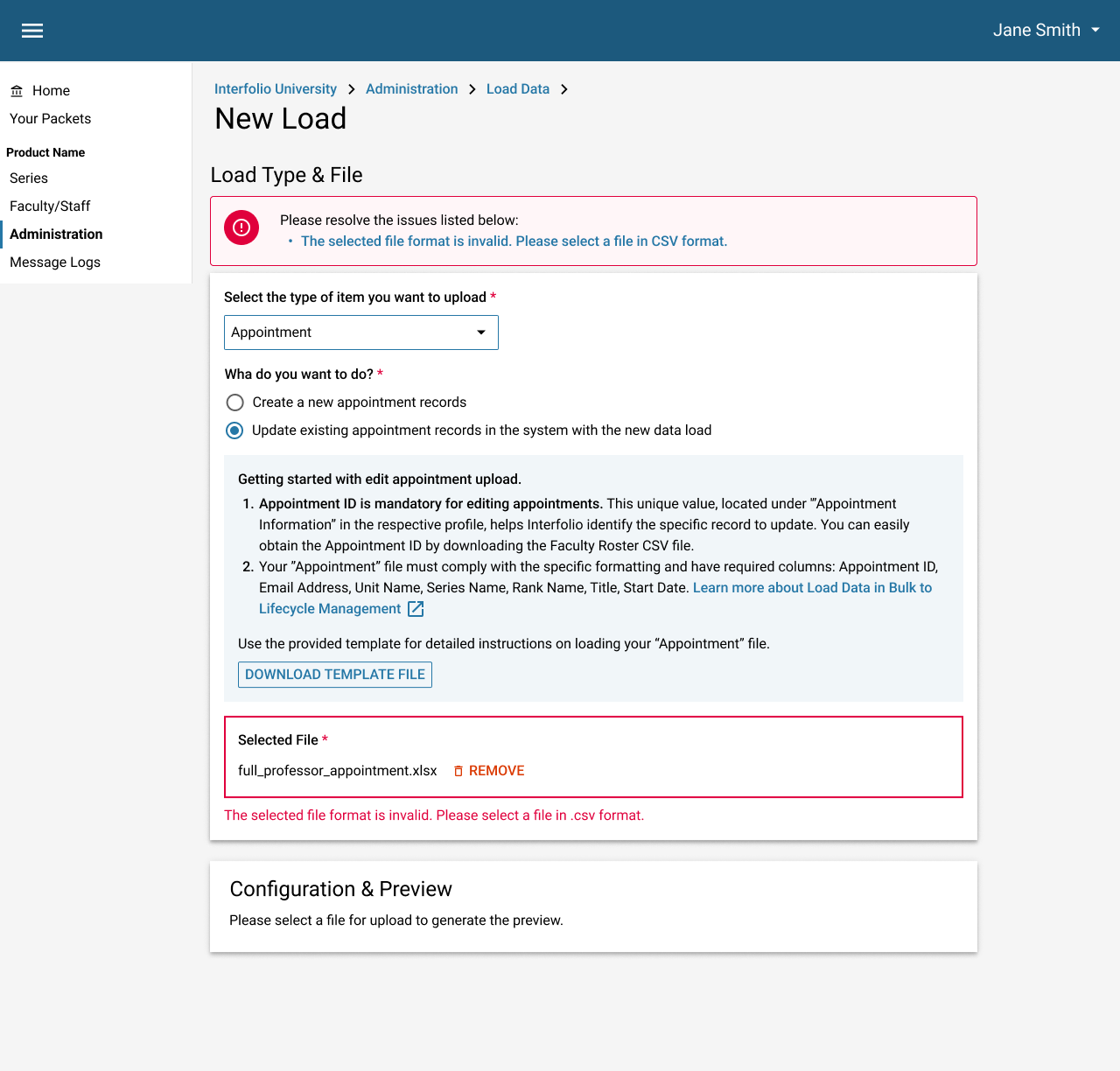Click the invalid file format error link
1120x1071 pixels.
[514, 241]
